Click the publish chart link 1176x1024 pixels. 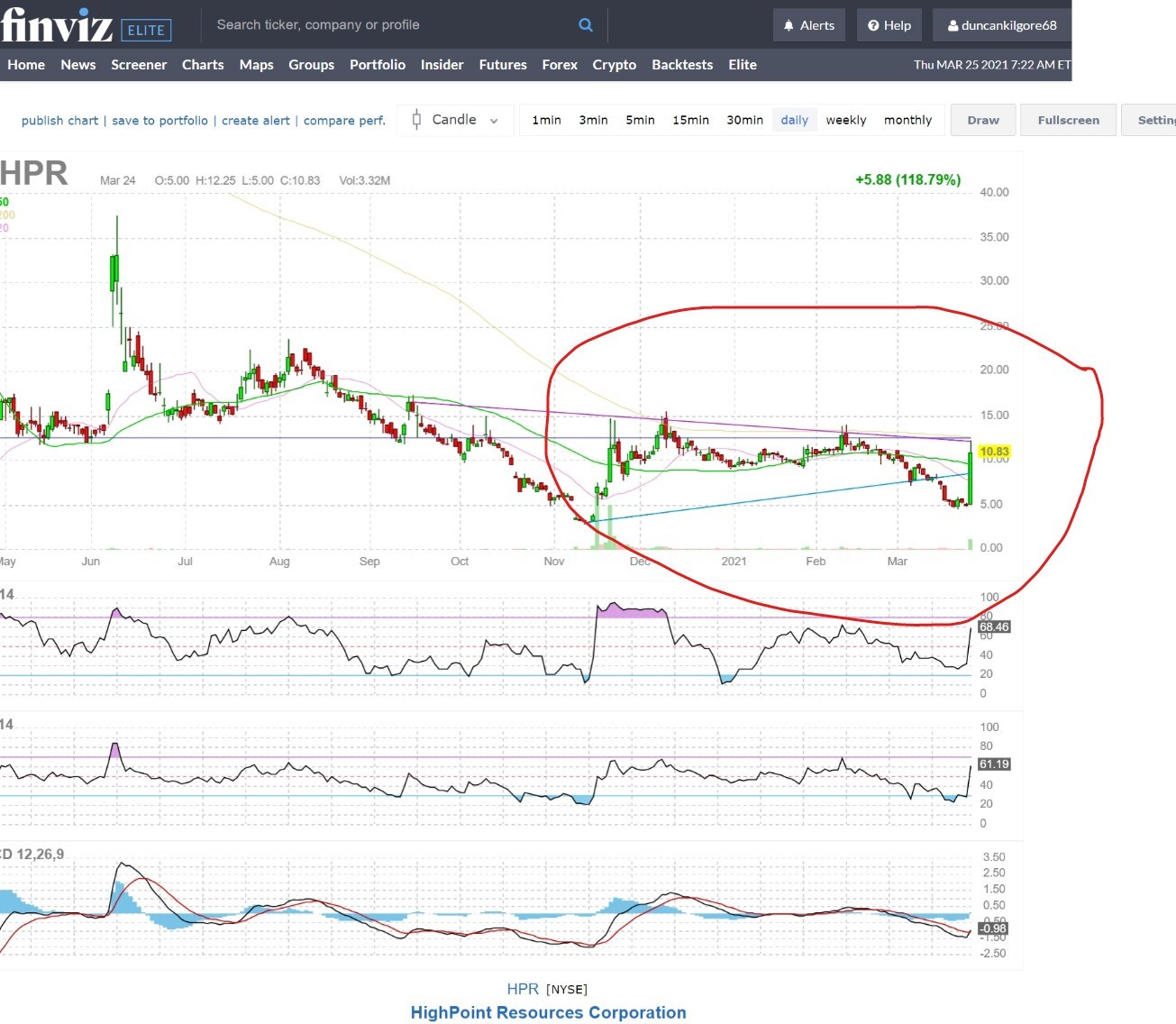click(59, 121)
